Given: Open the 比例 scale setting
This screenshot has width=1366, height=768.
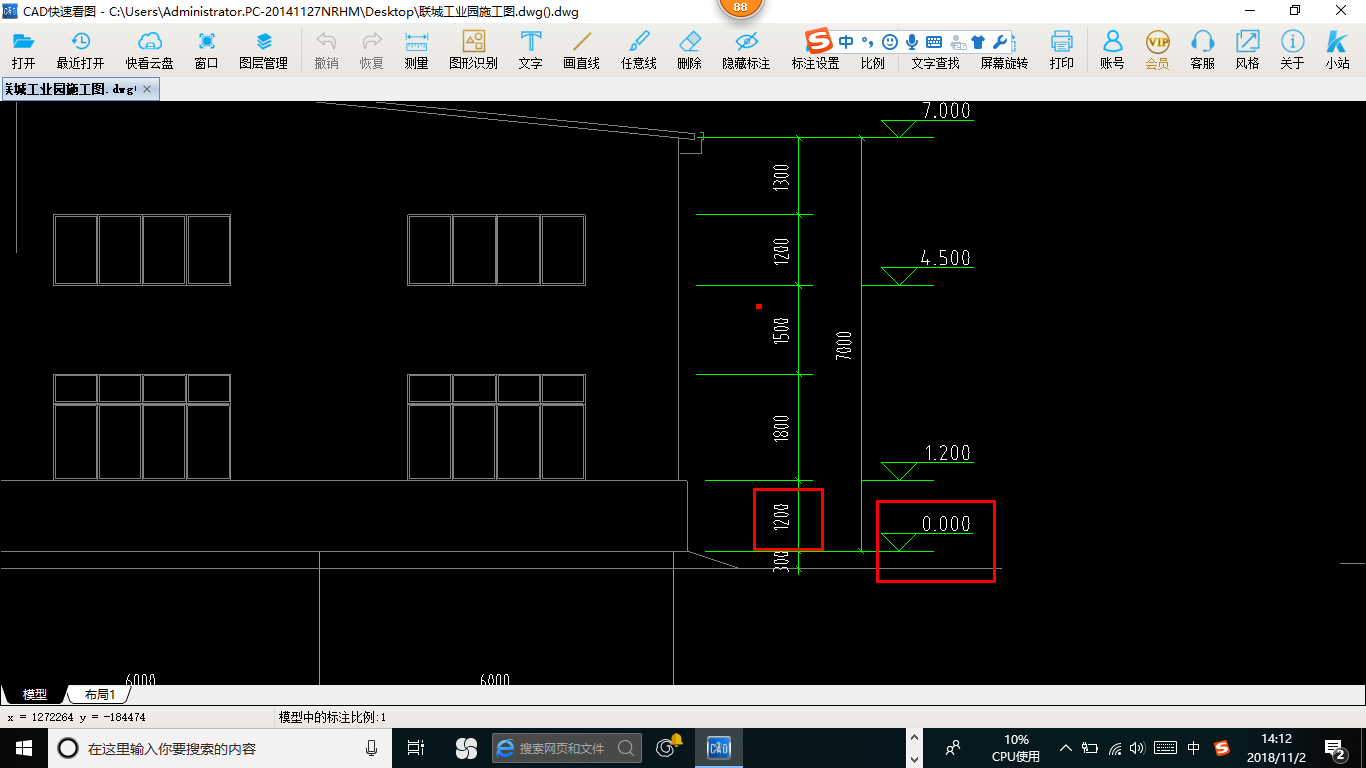Looking at the screenshot, I should point(872,62).
